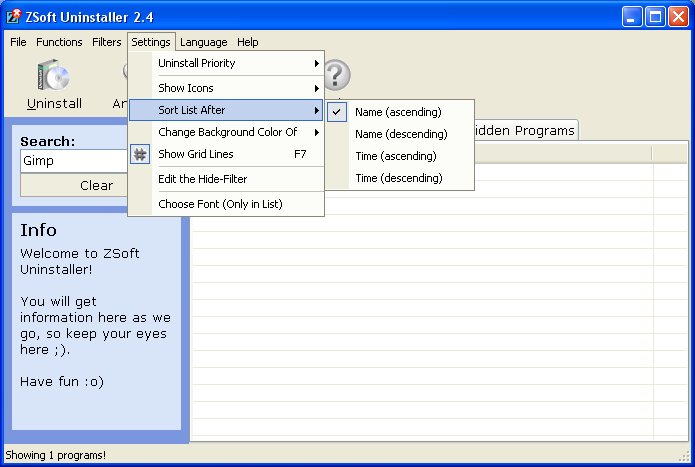695x467 pixels.
Task: Choose Name (descending) sorting
Action: click(x=401, y=134)
